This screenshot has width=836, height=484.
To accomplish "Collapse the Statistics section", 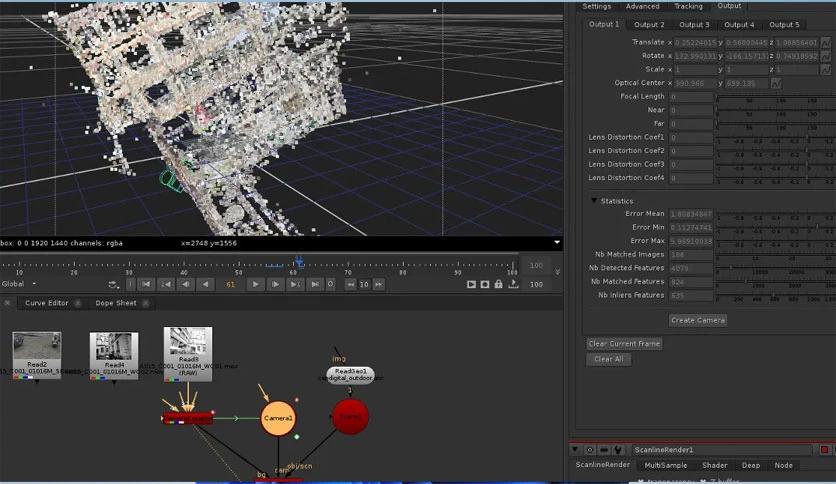I will [593, 201].
